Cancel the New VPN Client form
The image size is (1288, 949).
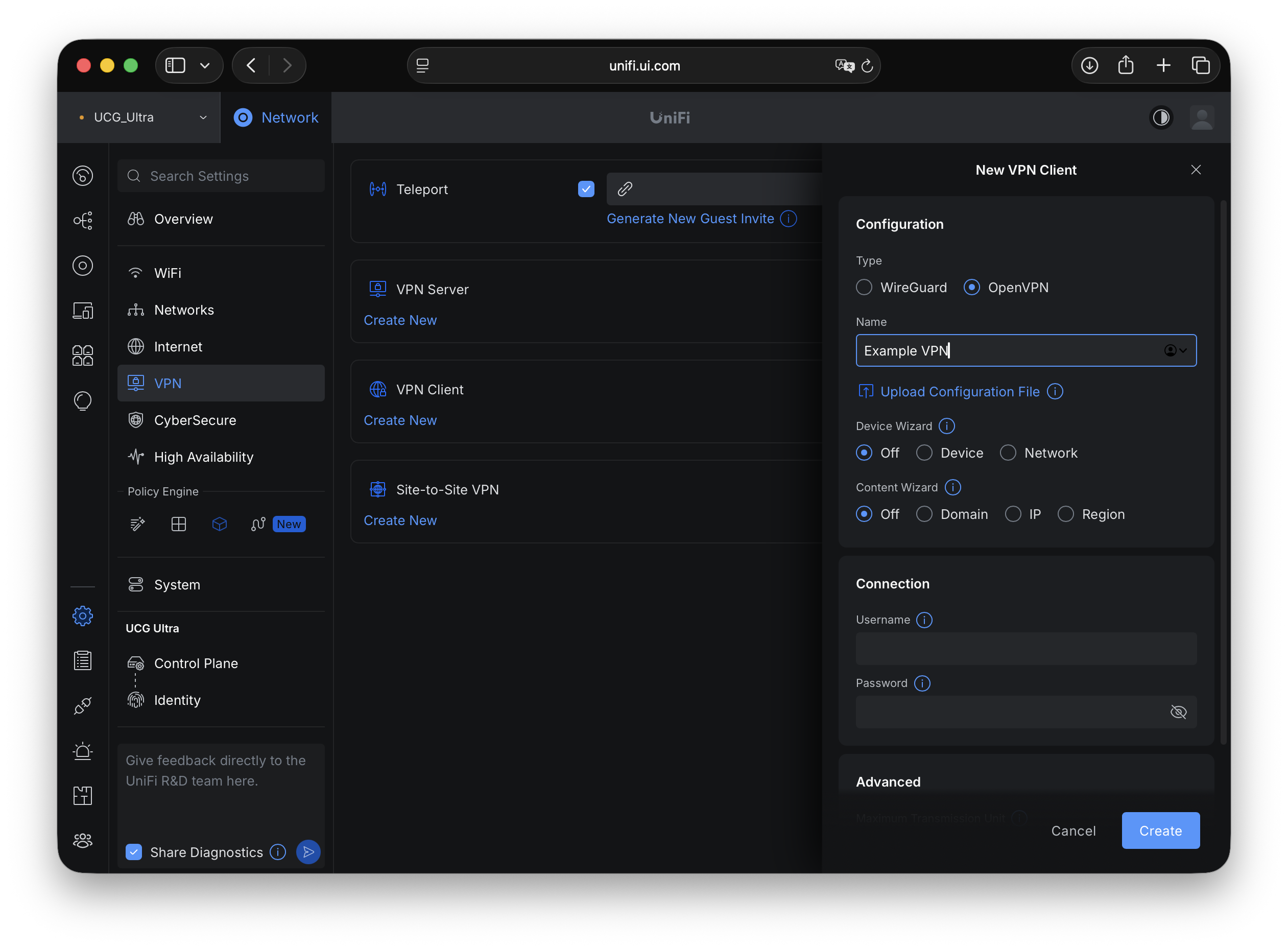point(1073,831)
